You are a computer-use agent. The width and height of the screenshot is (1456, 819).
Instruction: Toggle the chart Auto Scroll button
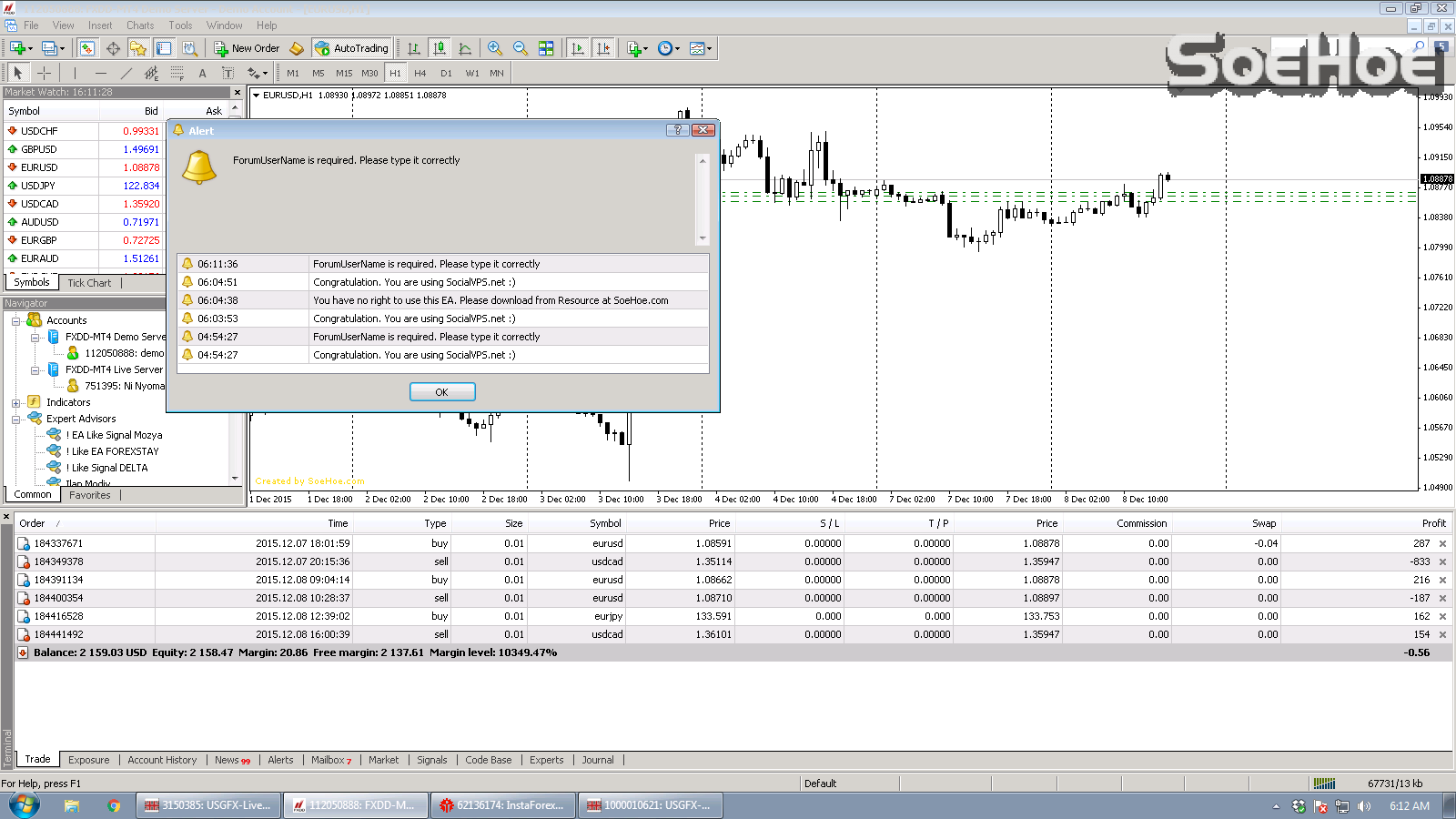(577, 48)
